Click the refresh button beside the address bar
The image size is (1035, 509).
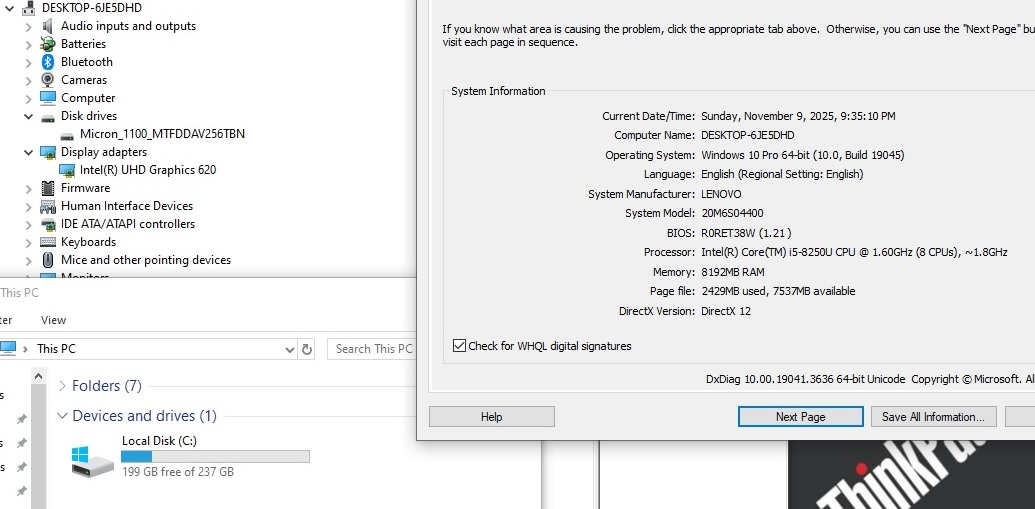[307, 349]
